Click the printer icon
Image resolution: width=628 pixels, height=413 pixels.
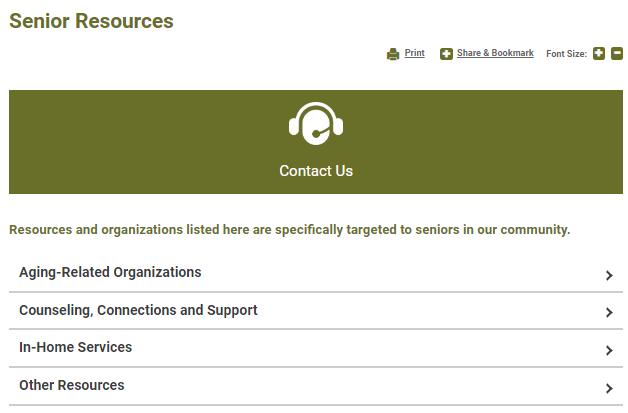(x=393, y=54)
